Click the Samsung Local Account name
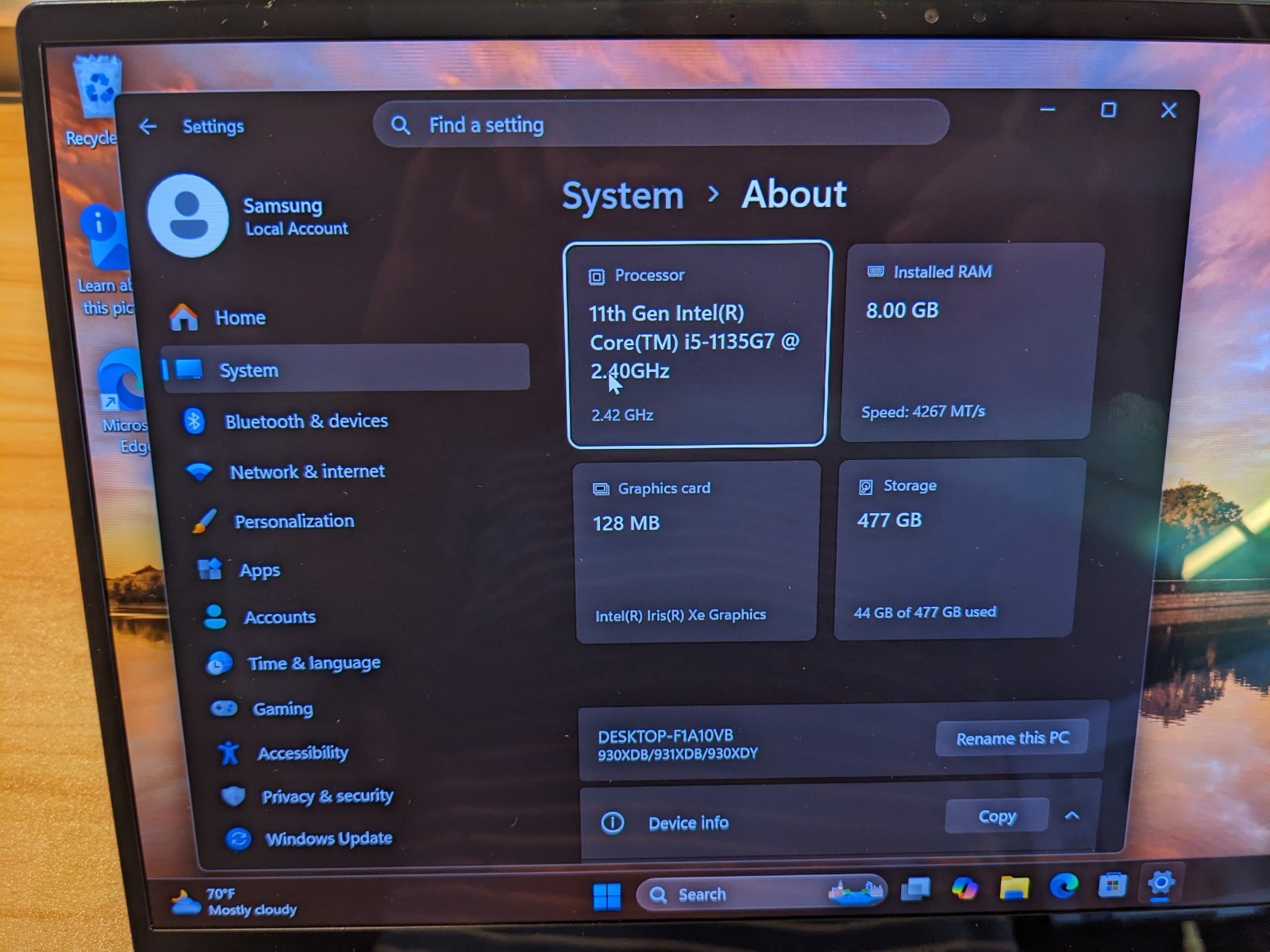Viewport: 1270px width, 952px height. (x=295, y=217)
